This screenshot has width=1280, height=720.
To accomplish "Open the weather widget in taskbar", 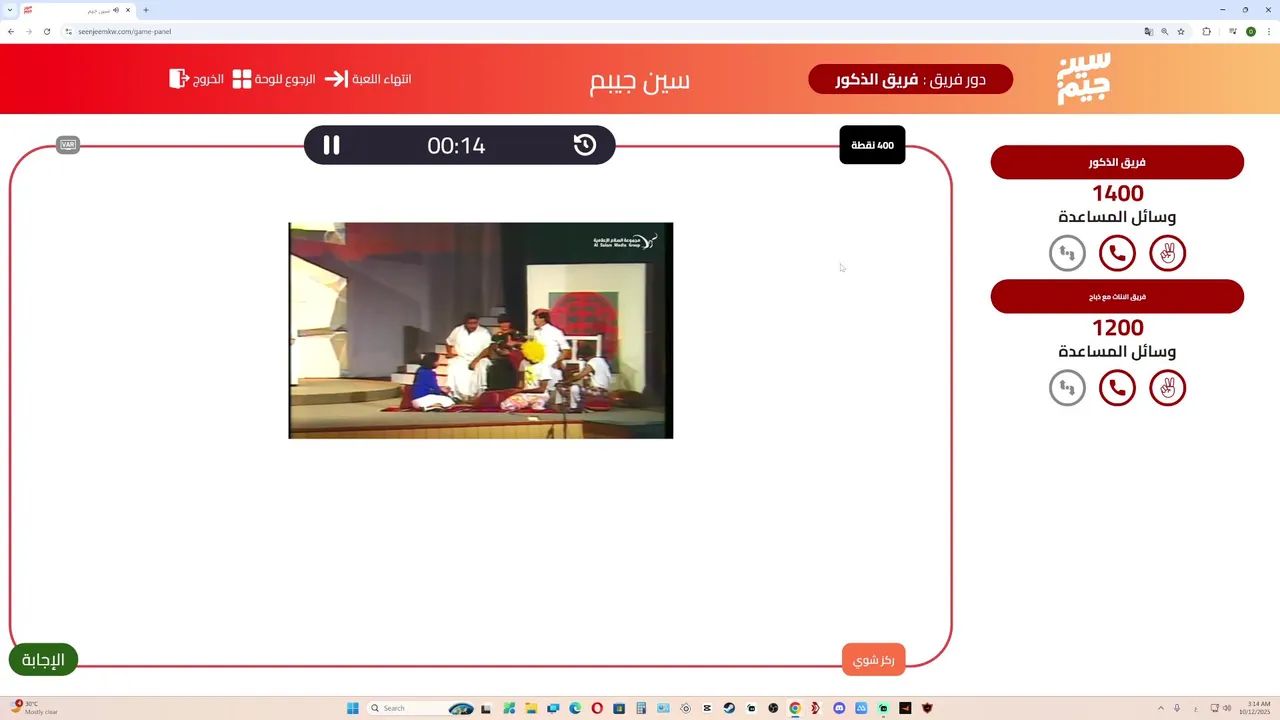I will [x=35, y=707].
